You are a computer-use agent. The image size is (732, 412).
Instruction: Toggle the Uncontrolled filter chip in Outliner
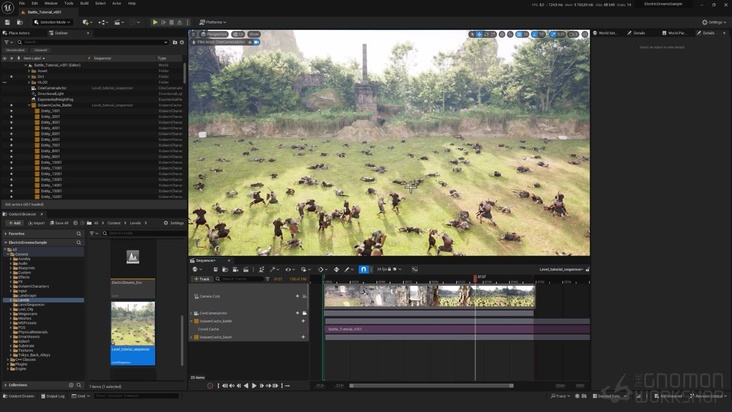[x=15, y=50]
